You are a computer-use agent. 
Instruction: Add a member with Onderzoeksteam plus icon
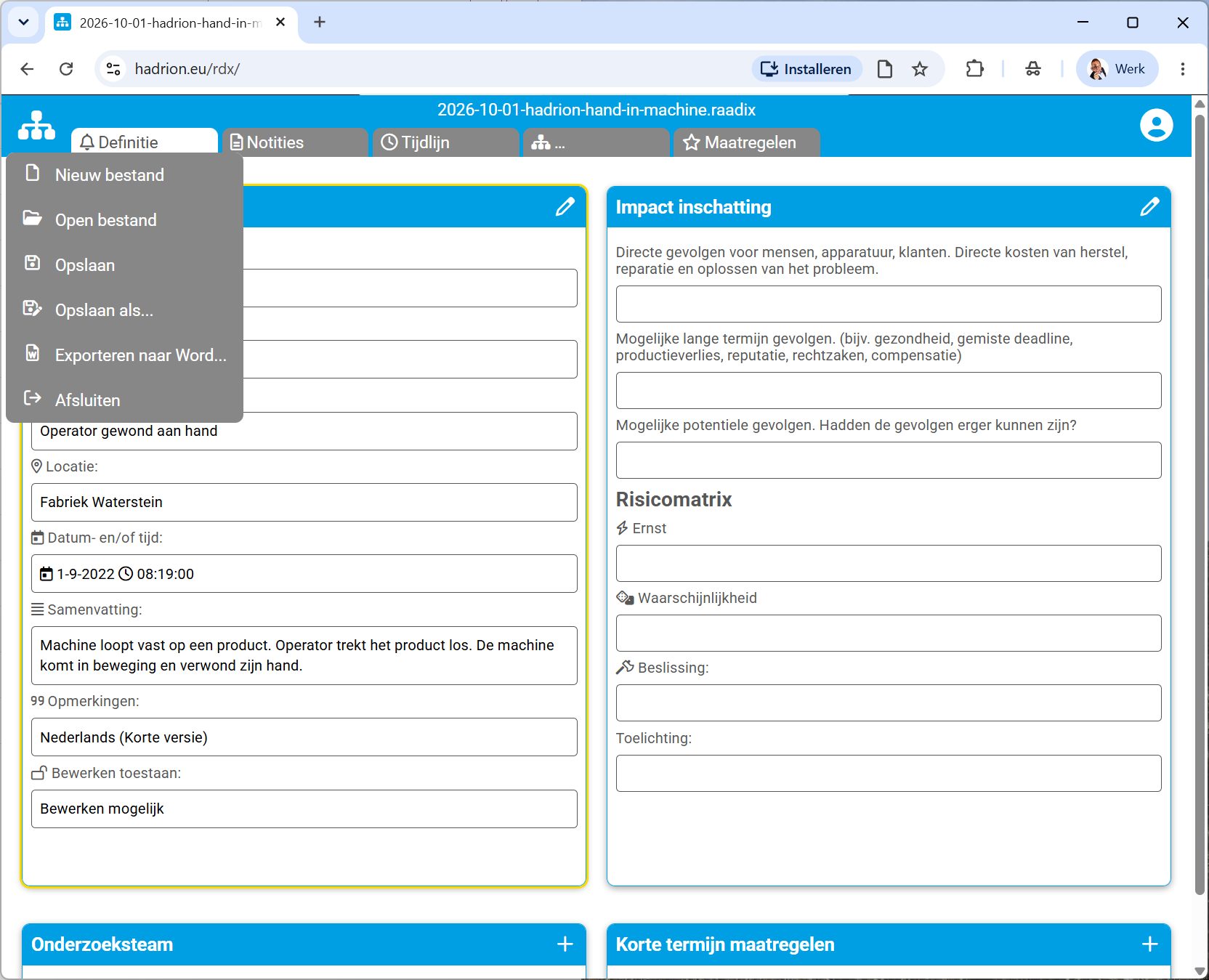click(x=565, y=944)
